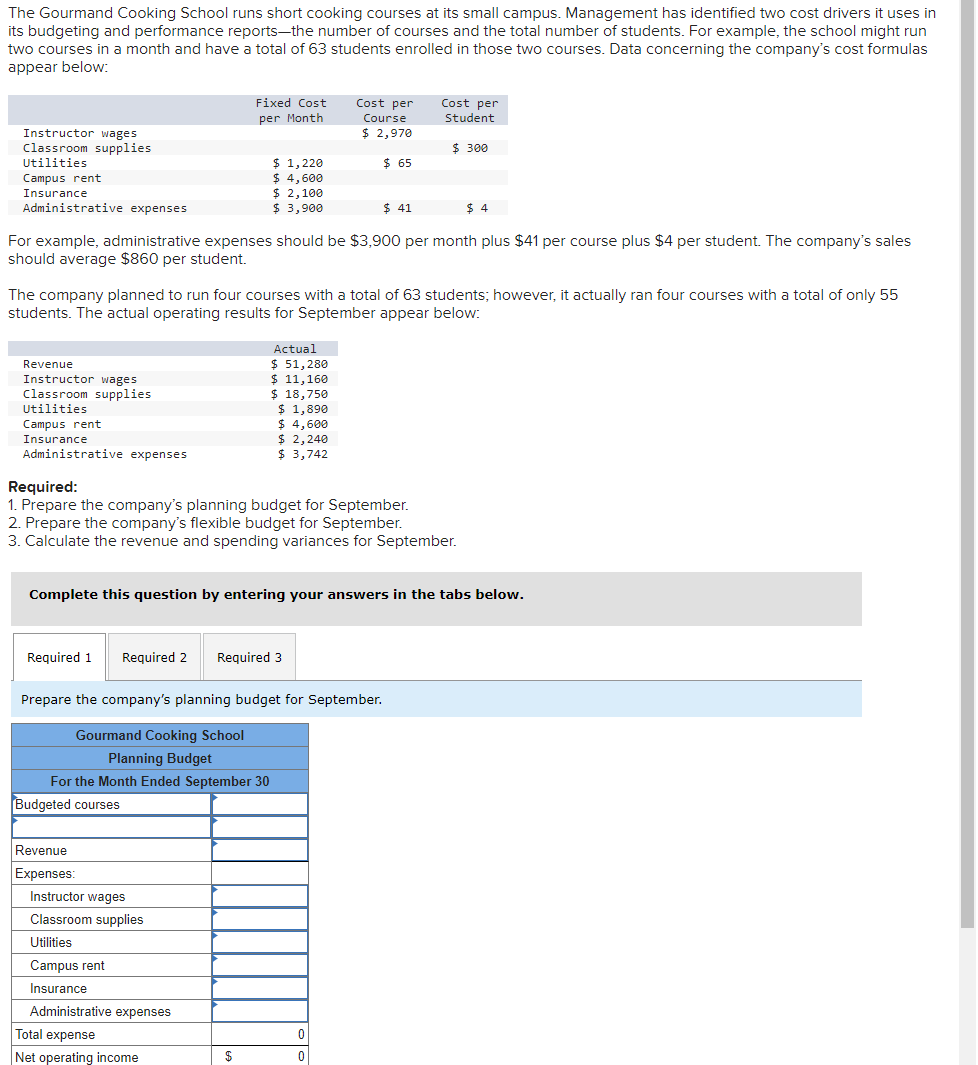Screen dimensions: 978x1065
Task: Select 'For the Month Ended September 30' heading
Action: [160, 782]
